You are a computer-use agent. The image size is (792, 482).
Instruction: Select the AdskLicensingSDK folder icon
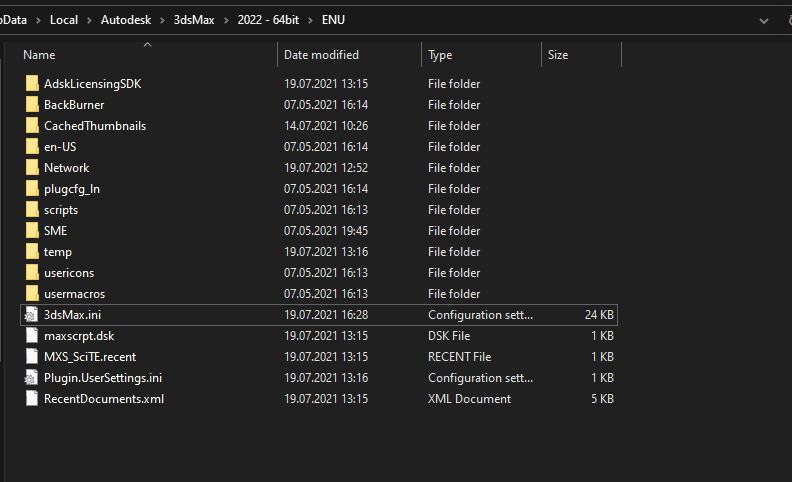pos(32,83)
